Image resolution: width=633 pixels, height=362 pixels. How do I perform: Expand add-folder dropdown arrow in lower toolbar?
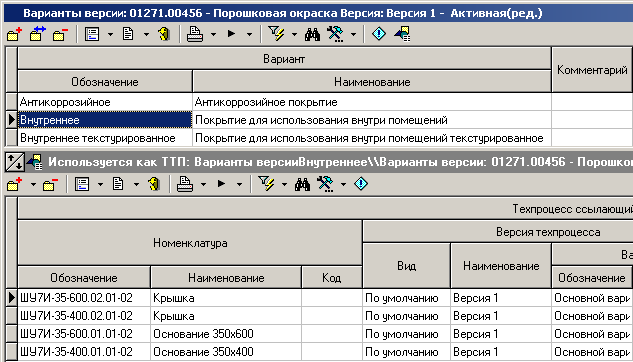(33, 185)
